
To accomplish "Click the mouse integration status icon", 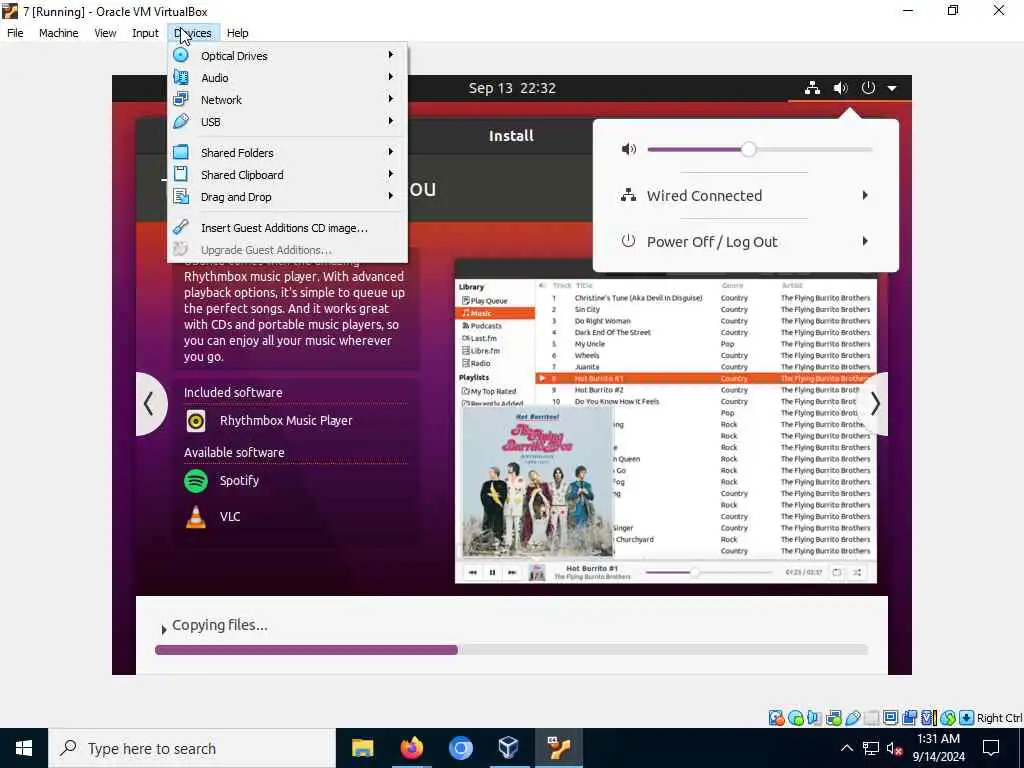I will coord(948,718).
